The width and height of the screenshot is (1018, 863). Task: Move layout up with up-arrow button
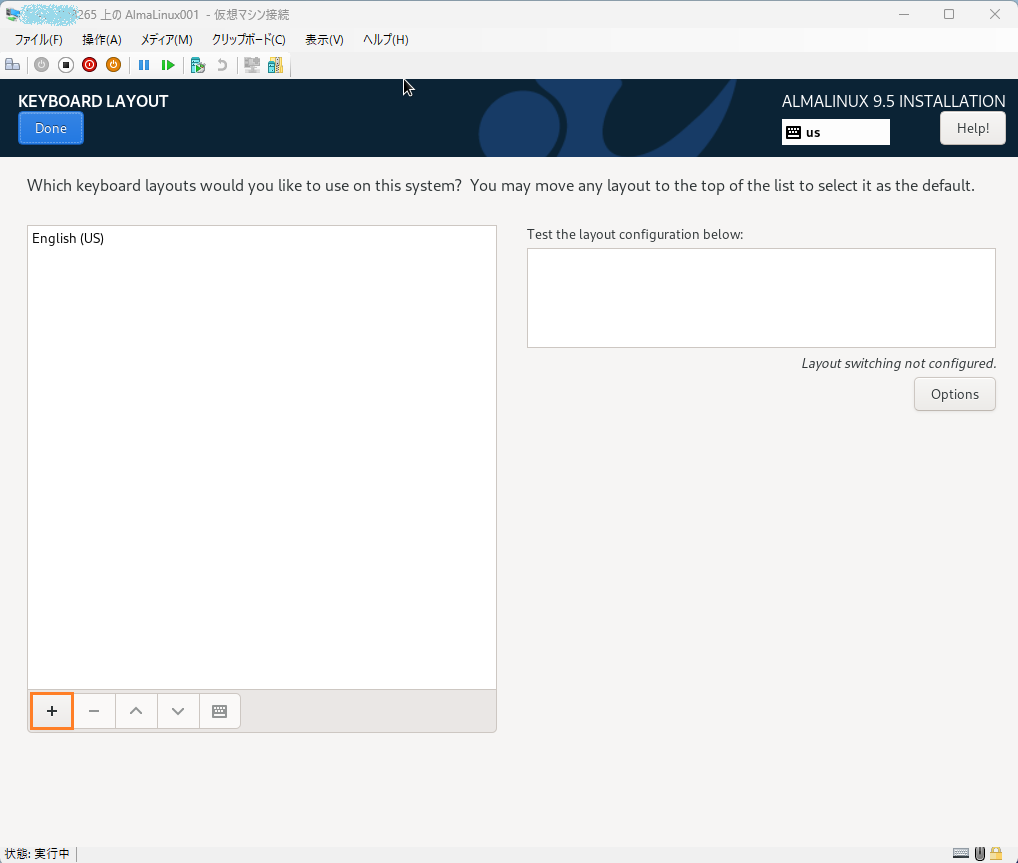[136, 711]
